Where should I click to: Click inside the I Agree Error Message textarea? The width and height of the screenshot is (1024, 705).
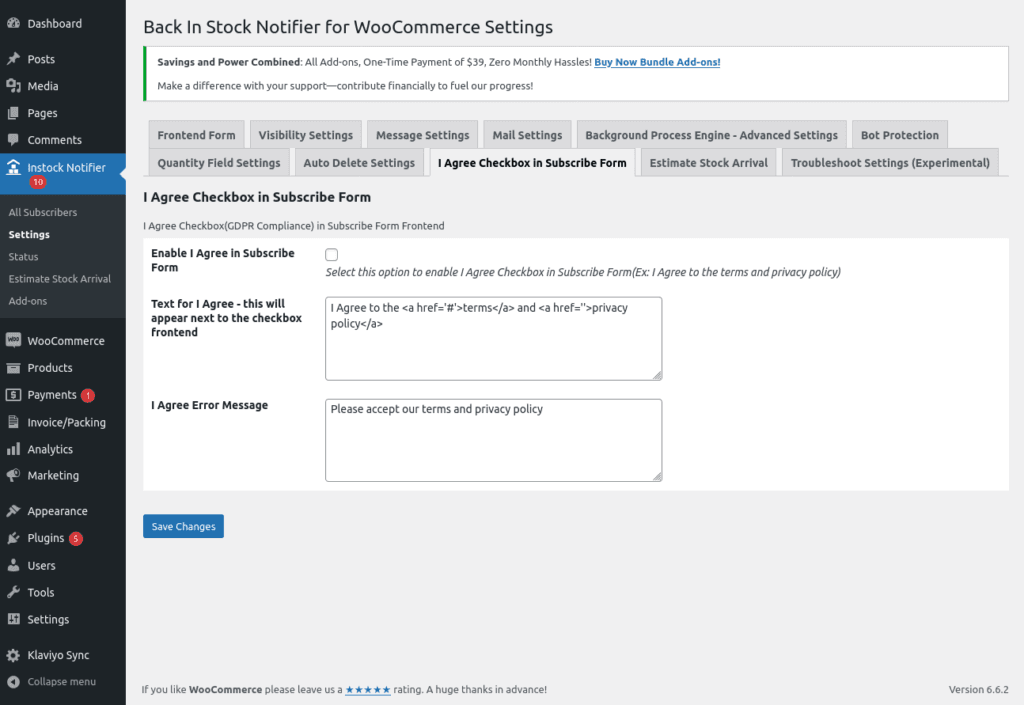(x=494, y=441)
